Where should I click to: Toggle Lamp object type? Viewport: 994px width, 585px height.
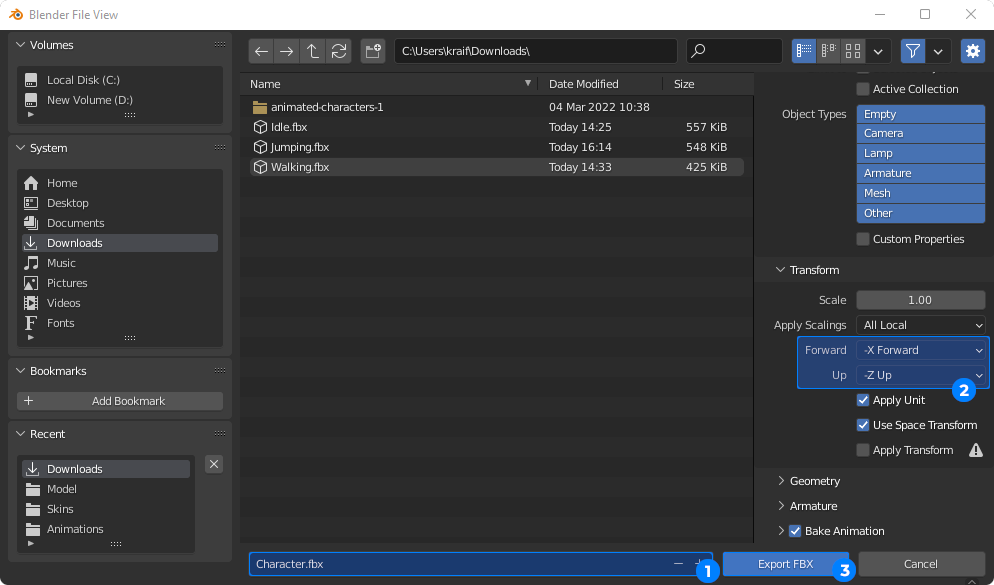[x=920, y=153]
